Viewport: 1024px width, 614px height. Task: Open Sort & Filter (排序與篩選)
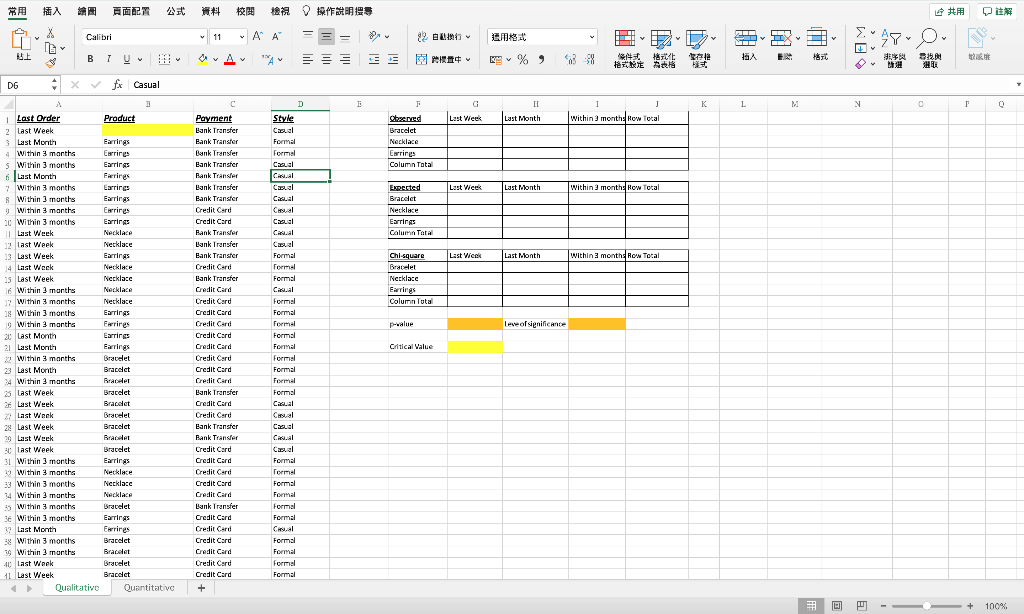click(895, 48)
